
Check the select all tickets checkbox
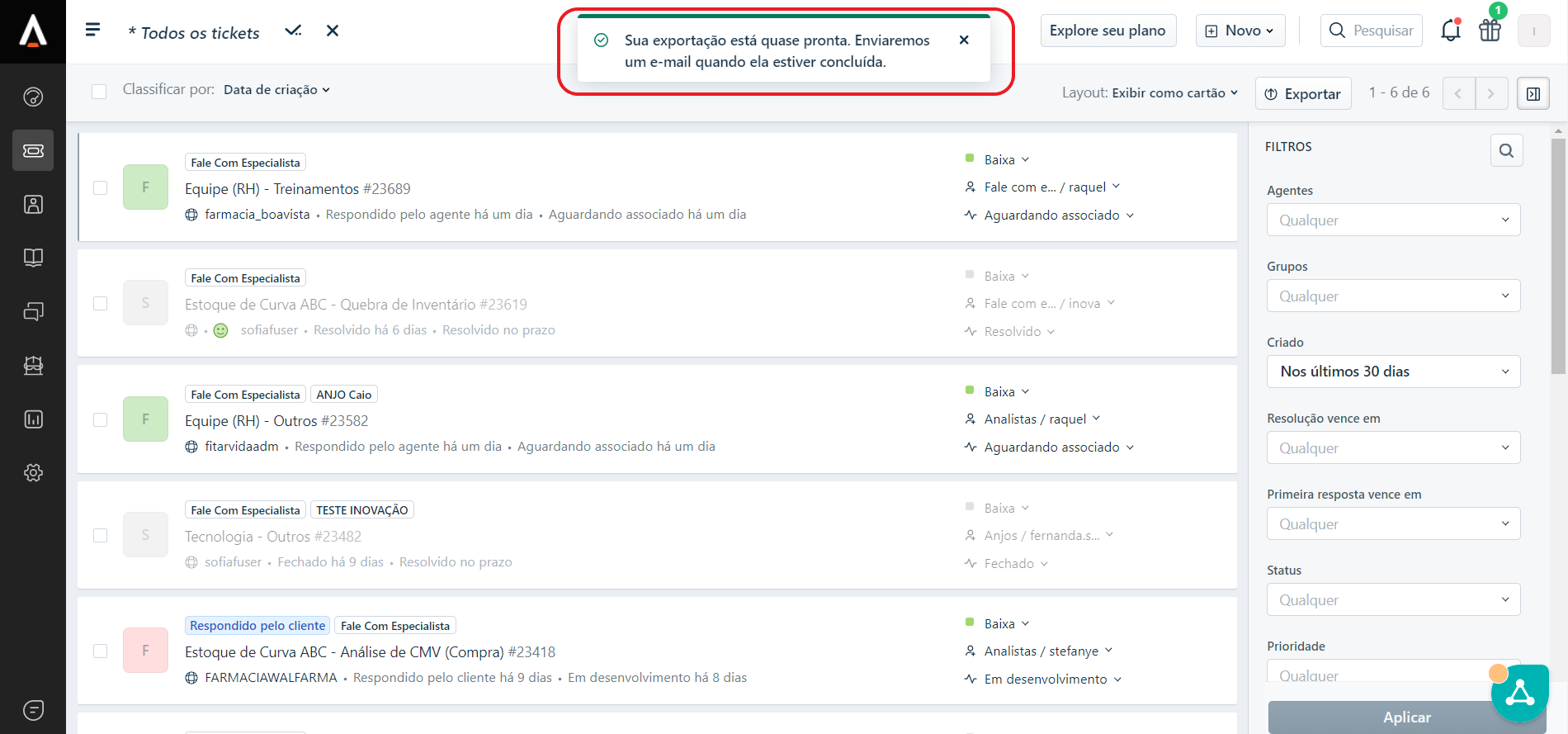[99, 91]
